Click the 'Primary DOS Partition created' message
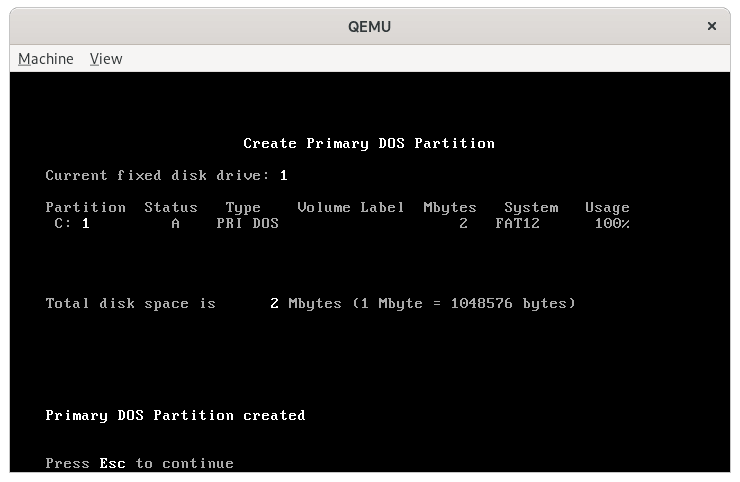The width and height of the screenshot is (740, 482). (x=175, y=415)
